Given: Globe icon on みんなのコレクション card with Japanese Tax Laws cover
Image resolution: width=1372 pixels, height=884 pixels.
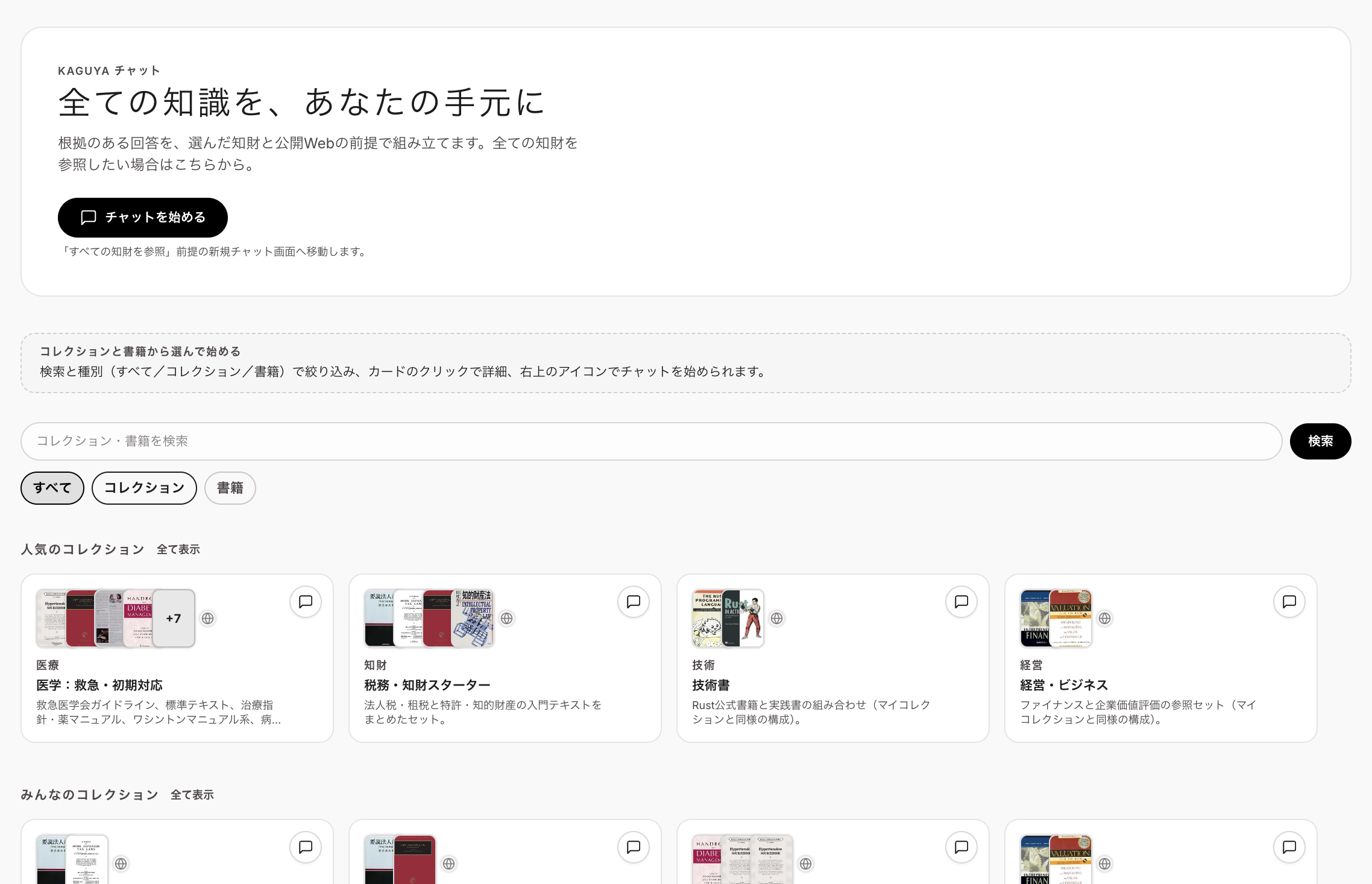Looking at the screenshot, I should 121,864.
